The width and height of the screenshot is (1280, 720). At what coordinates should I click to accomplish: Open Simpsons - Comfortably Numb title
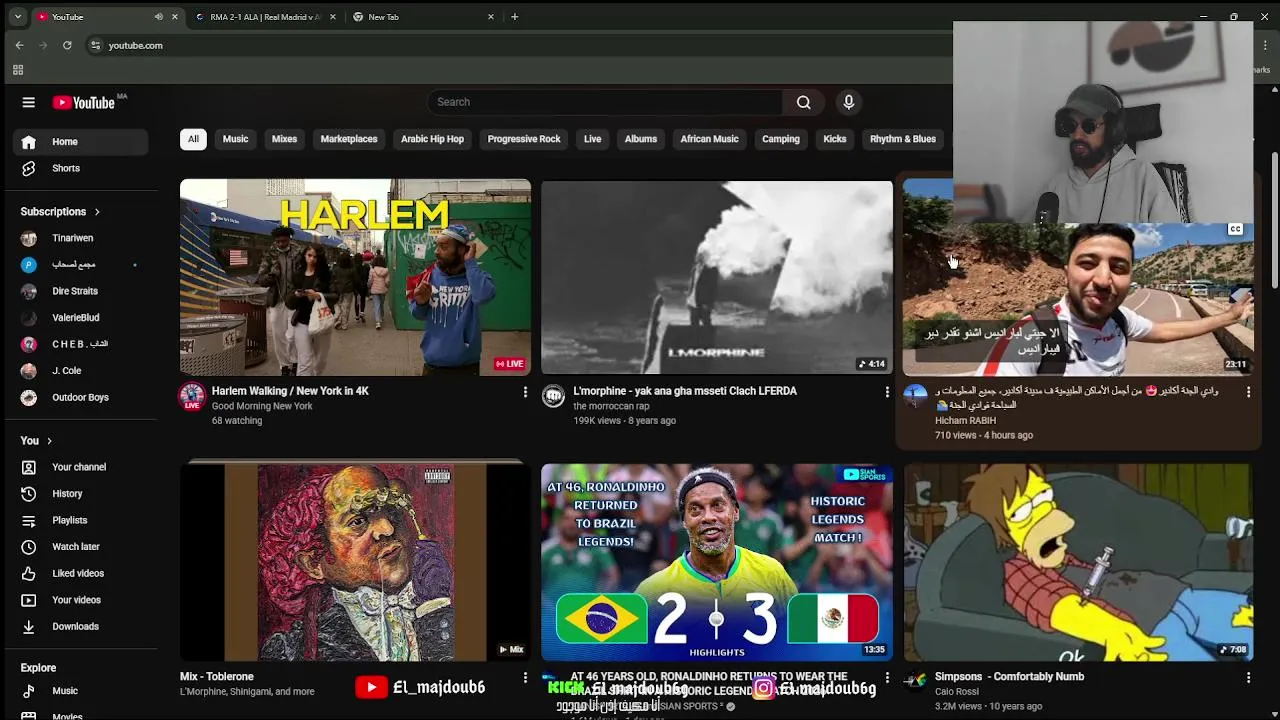[1009, 677]
